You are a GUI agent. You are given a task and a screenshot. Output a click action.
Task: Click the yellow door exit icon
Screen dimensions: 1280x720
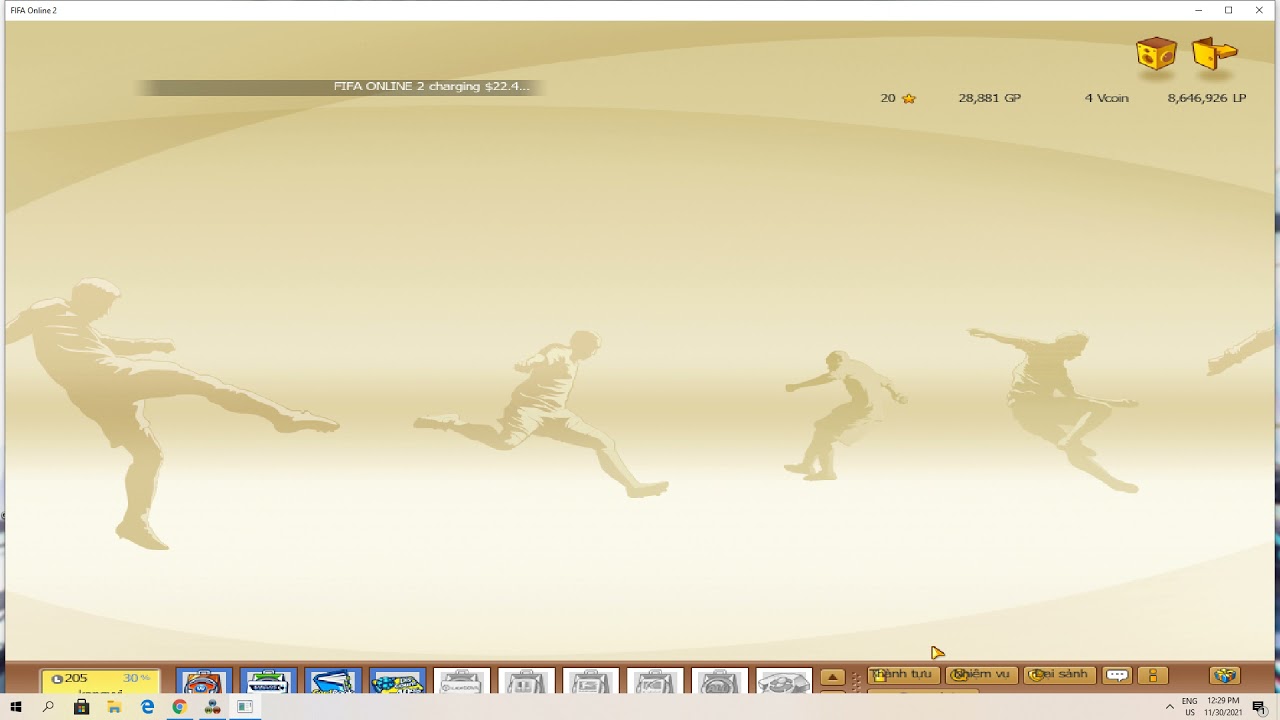1214,53
